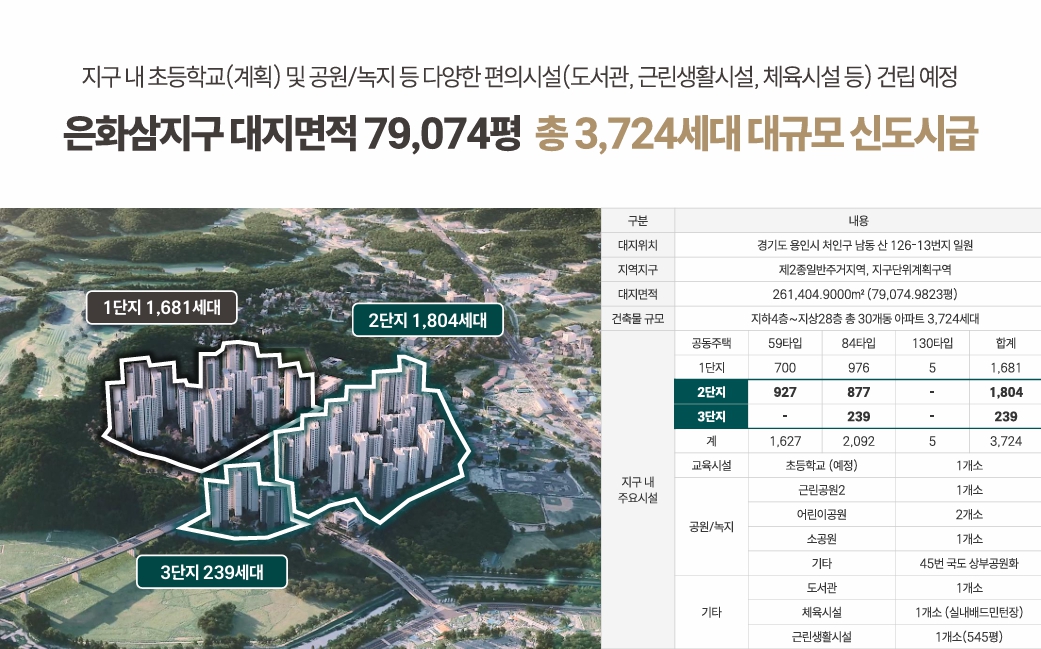Viewport: 1041px width, 649px height.
Task: Click '239' under the 84타입 column
Action: click(x=858, y=417)
